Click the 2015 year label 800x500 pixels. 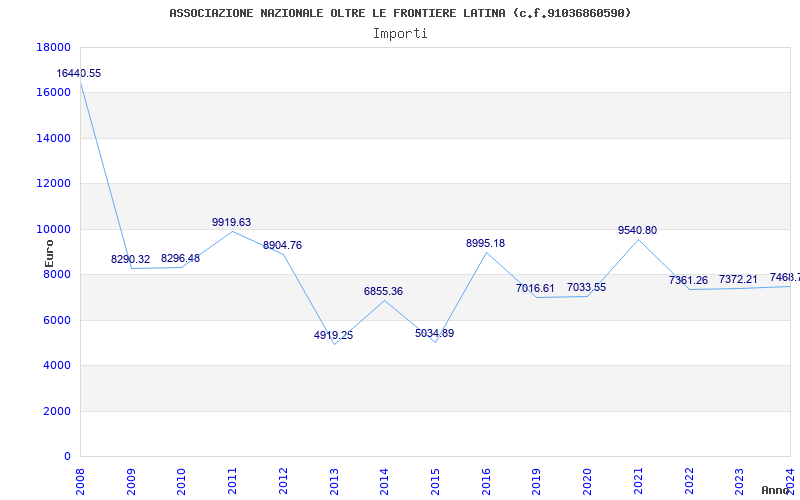tap(435, 482)
